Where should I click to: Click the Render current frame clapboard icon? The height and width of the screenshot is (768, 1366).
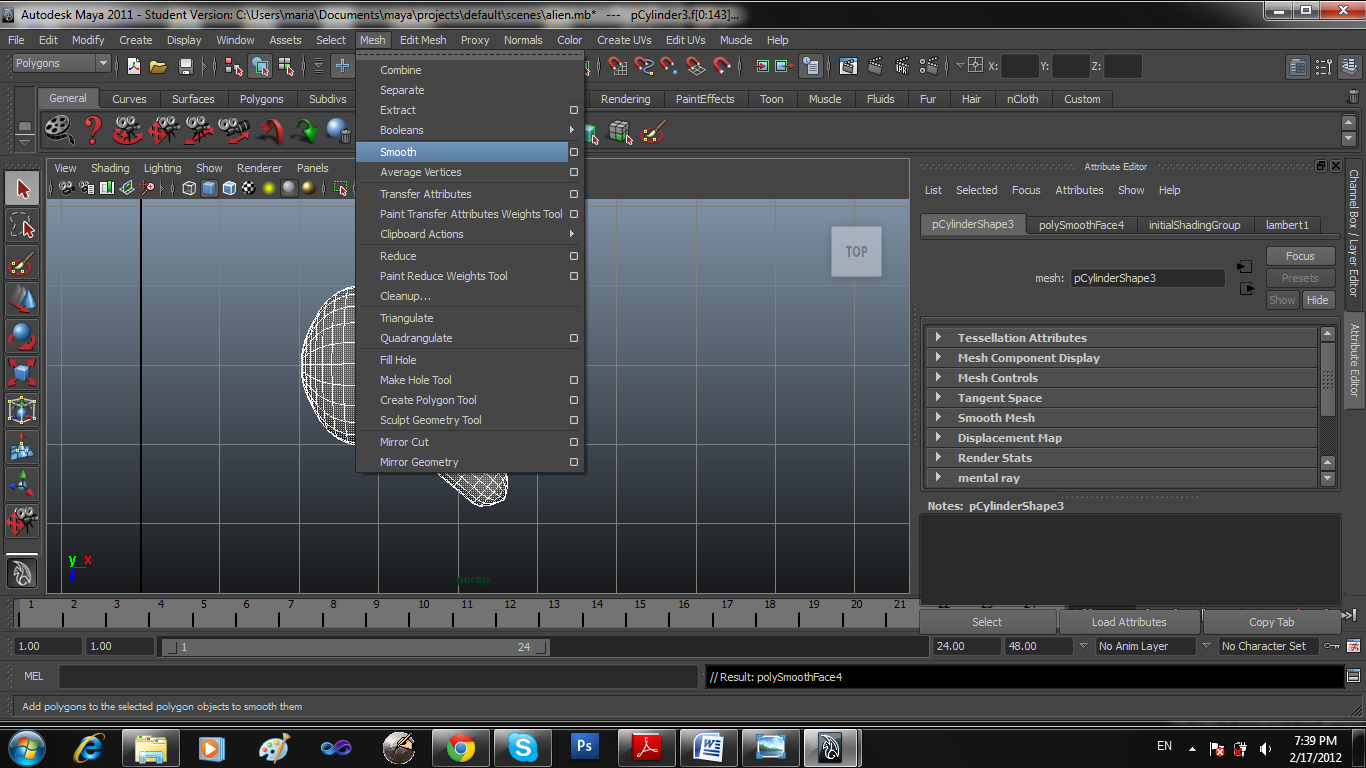(x=876, y=66)
